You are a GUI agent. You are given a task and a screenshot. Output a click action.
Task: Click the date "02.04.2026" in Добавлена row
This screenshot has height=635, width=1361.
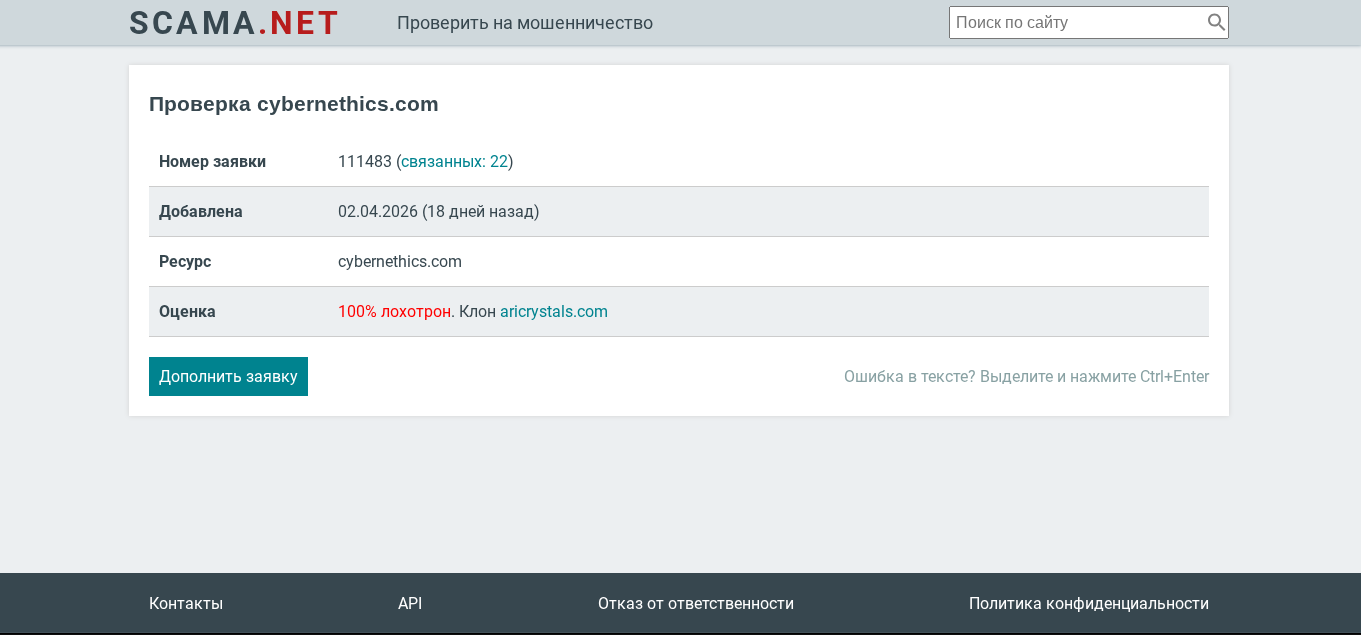point(376,211)
